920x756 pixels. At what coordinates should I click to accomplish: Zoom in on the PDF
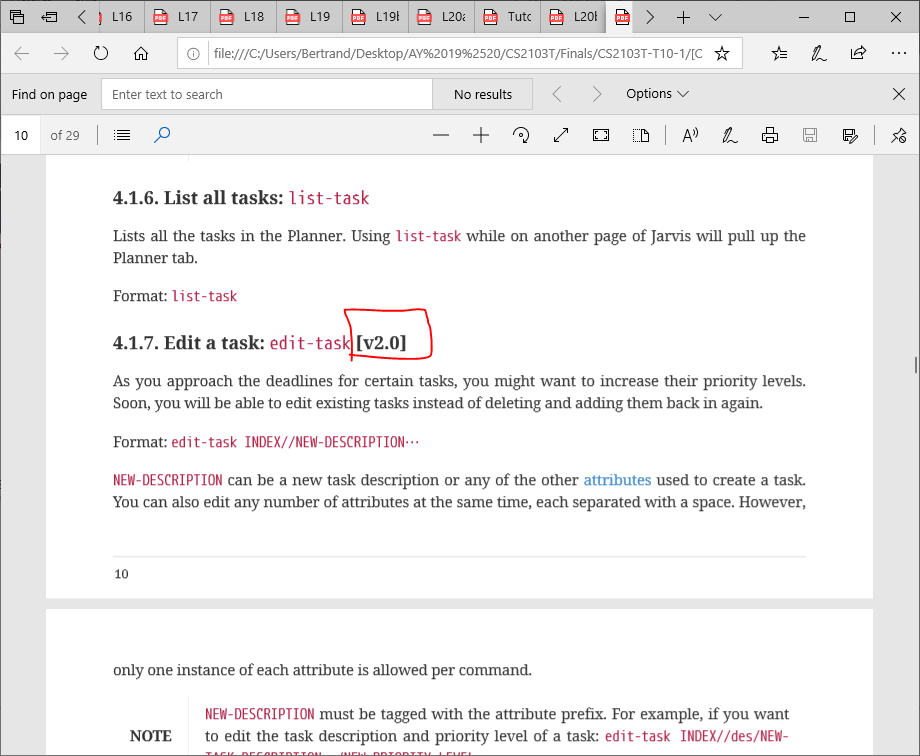(x=481, y=136)
